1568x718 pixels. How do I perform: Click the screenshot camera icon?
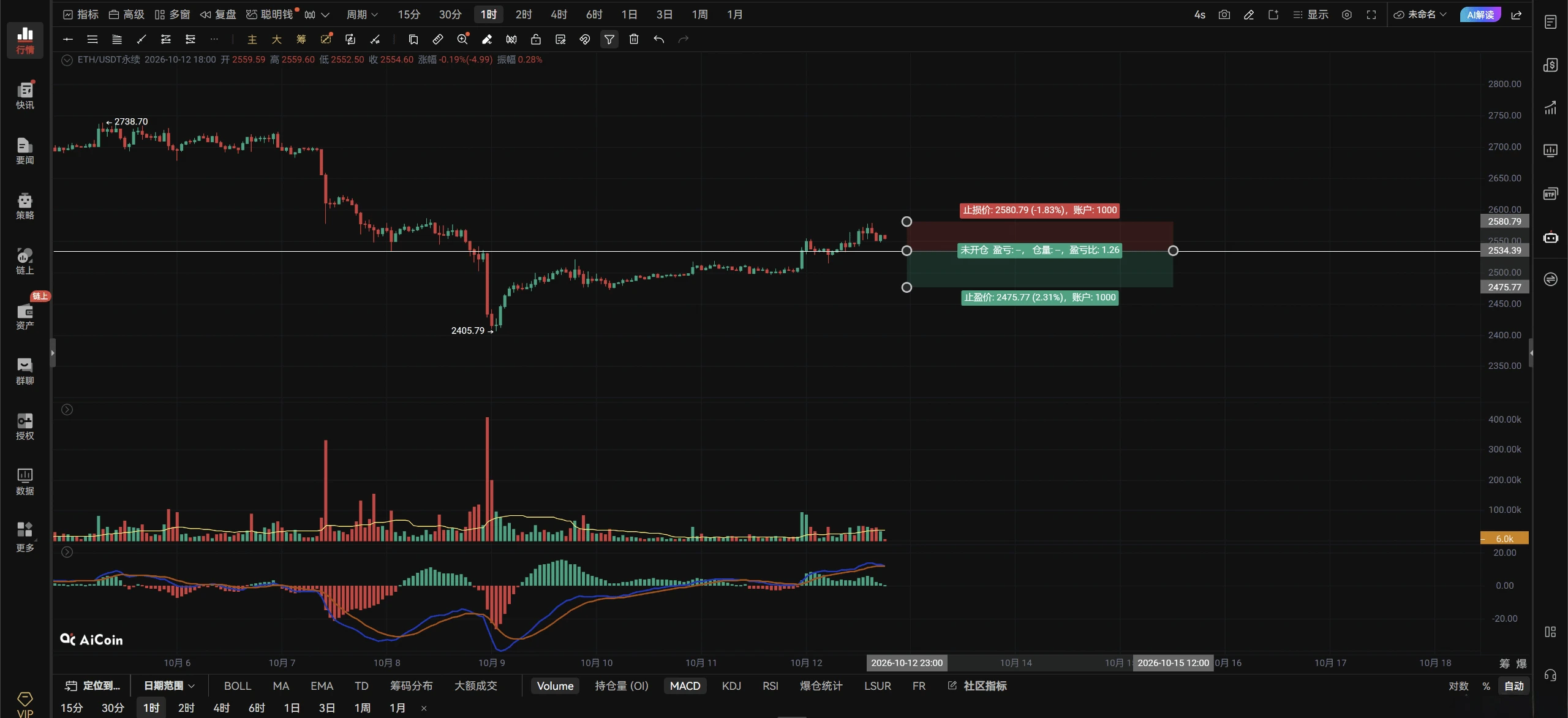(1224, 15)
